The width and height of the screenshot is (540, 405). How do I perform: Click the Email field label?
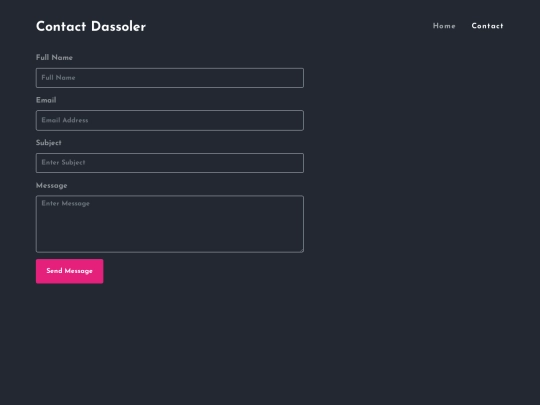pos(46,100)
